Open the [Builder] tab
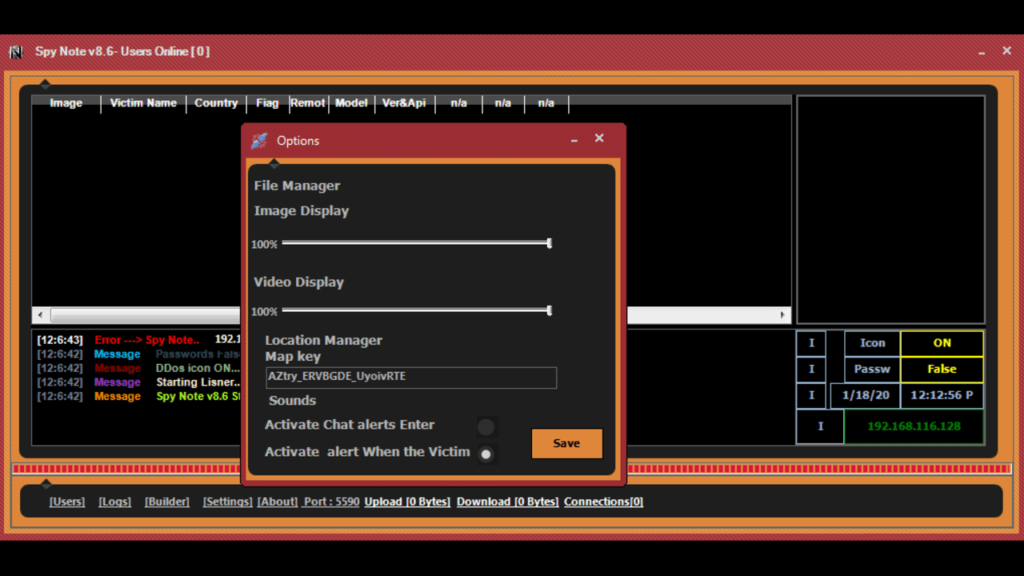This screenshot has height=576, width=1024. click(167, 502)
